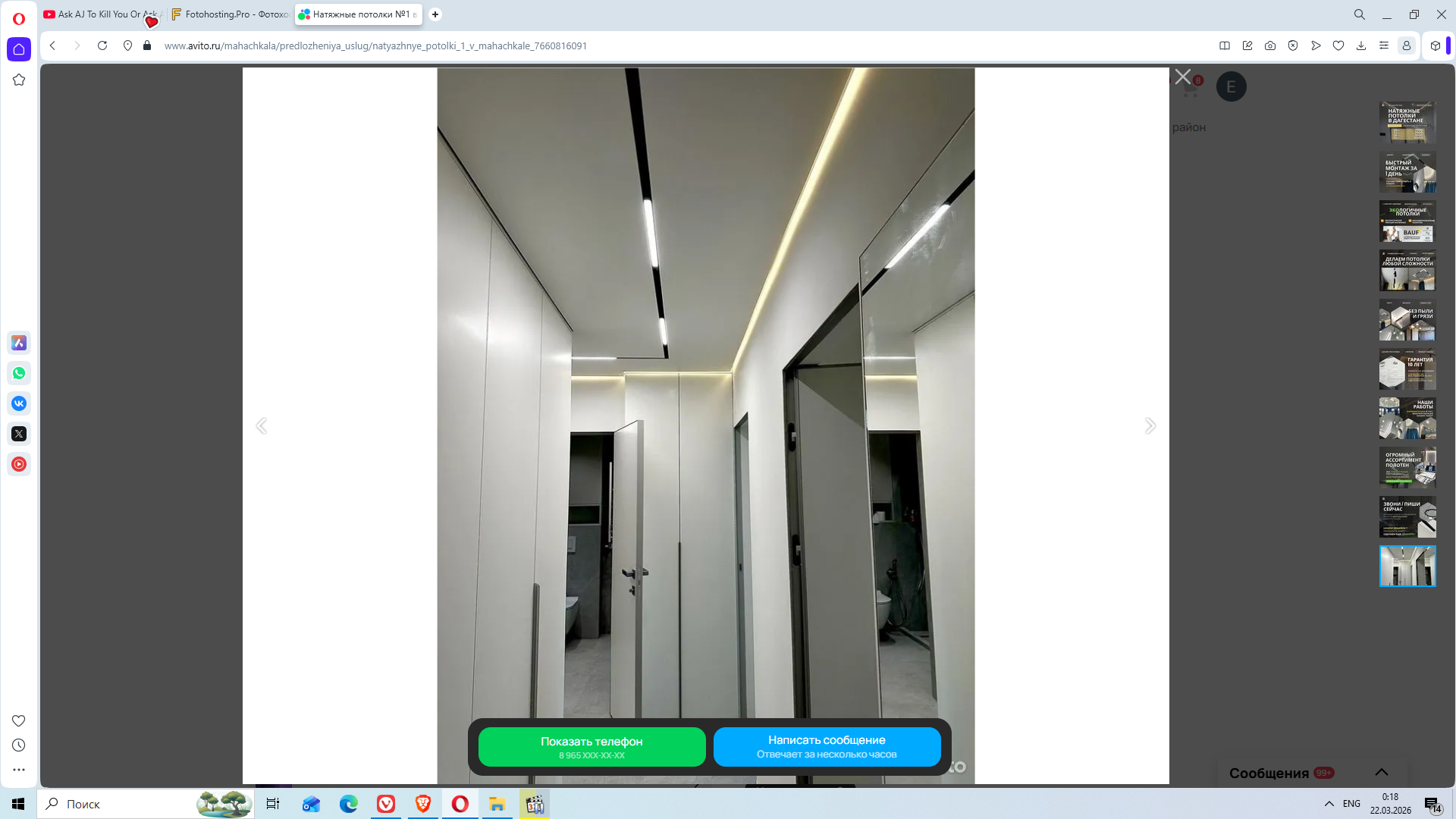Image resolution: width=1456 pixels, height=819 pixels.
Task: Add page to bookmarks heart icon
Action: point(1338,45)
